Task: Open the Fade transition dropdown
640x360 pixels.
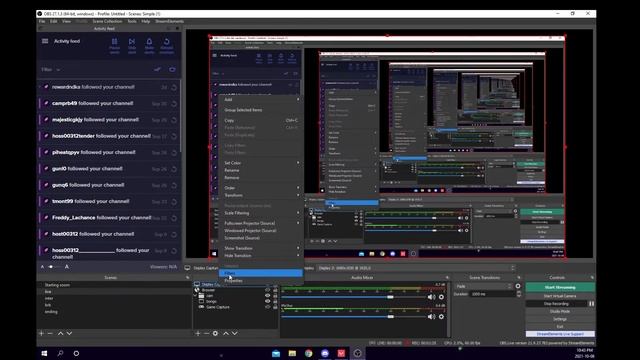Action: [484, 287]
